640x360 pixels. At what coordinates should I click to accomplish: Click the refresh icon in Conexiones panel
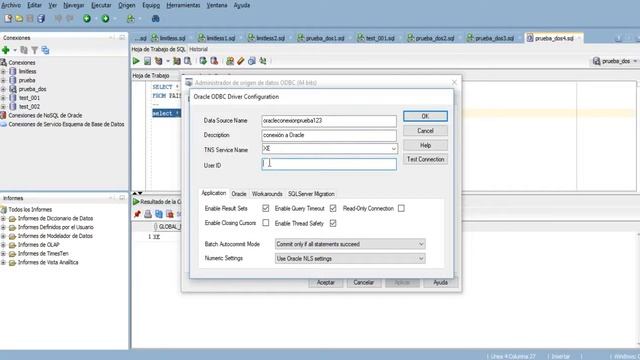point(24,50)
